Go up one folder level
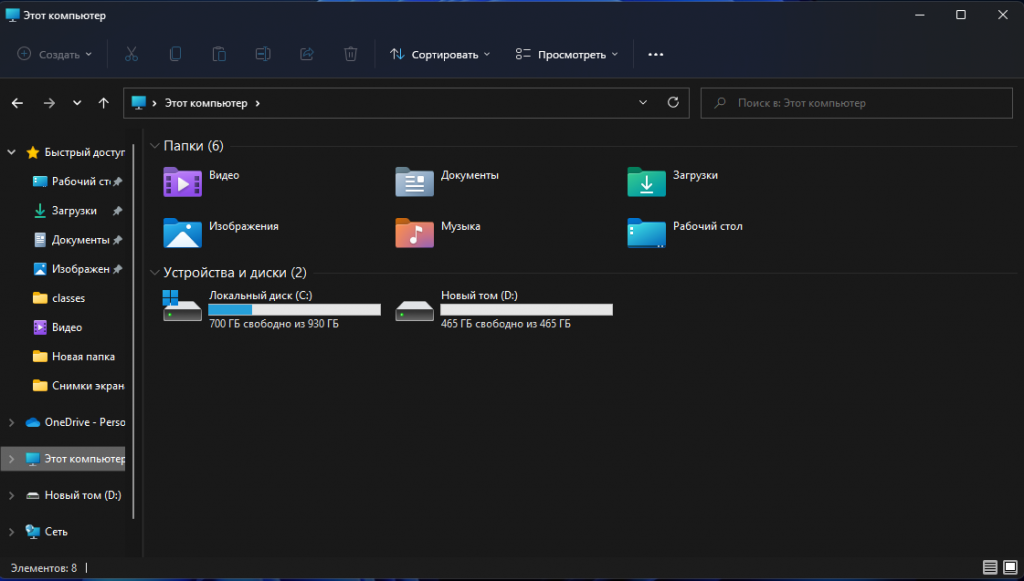This screenshot has height=581, width=1024. click(104, 103)
